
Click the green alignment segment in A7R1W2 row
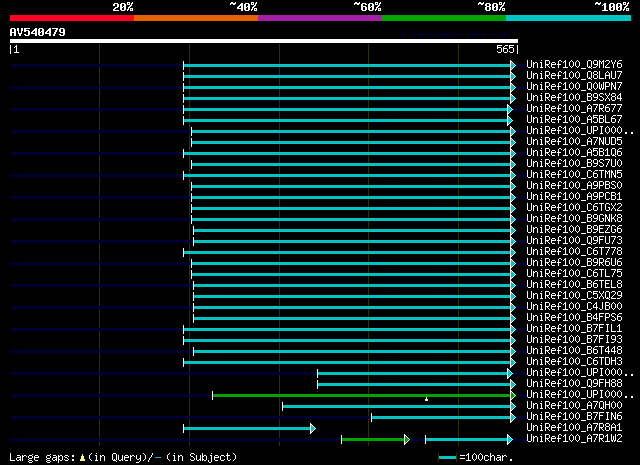376,439
